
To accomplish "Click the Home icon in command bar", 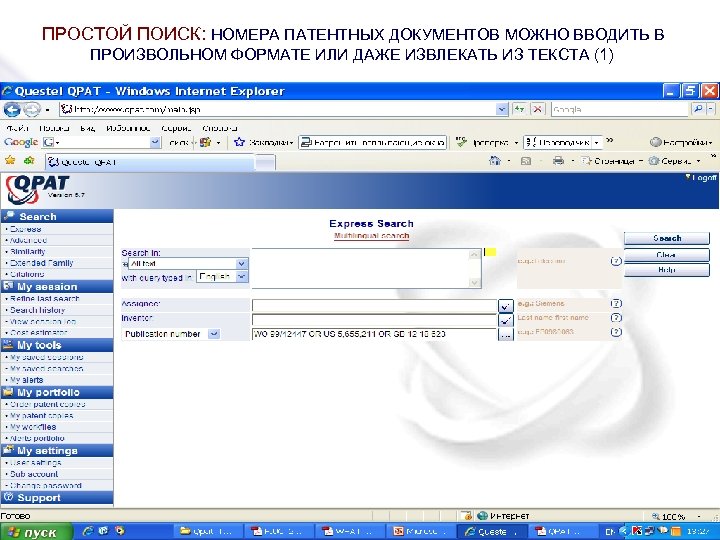I will (x=495, y=161).
